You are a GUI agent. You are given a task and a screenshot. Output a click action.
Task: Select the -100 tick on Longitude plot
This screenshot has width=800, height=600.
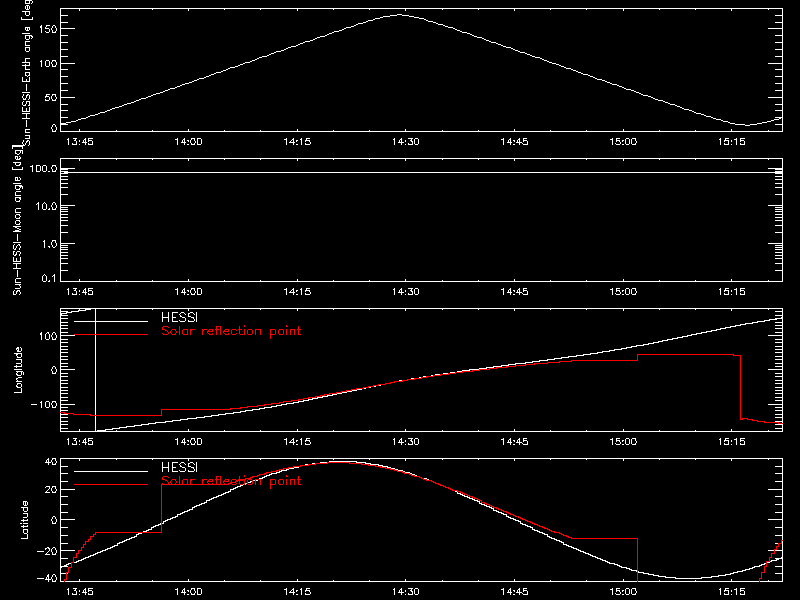tap(43, 404)
